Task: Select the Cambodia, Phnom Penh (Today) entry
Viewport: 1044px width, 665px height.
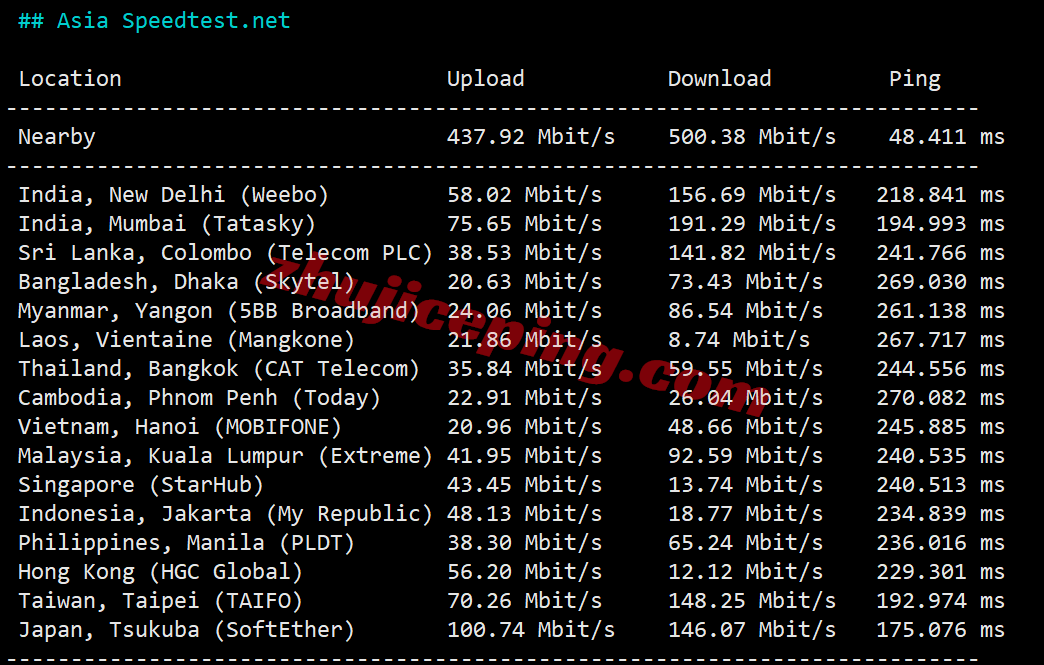Action: (x=199, y=398)
